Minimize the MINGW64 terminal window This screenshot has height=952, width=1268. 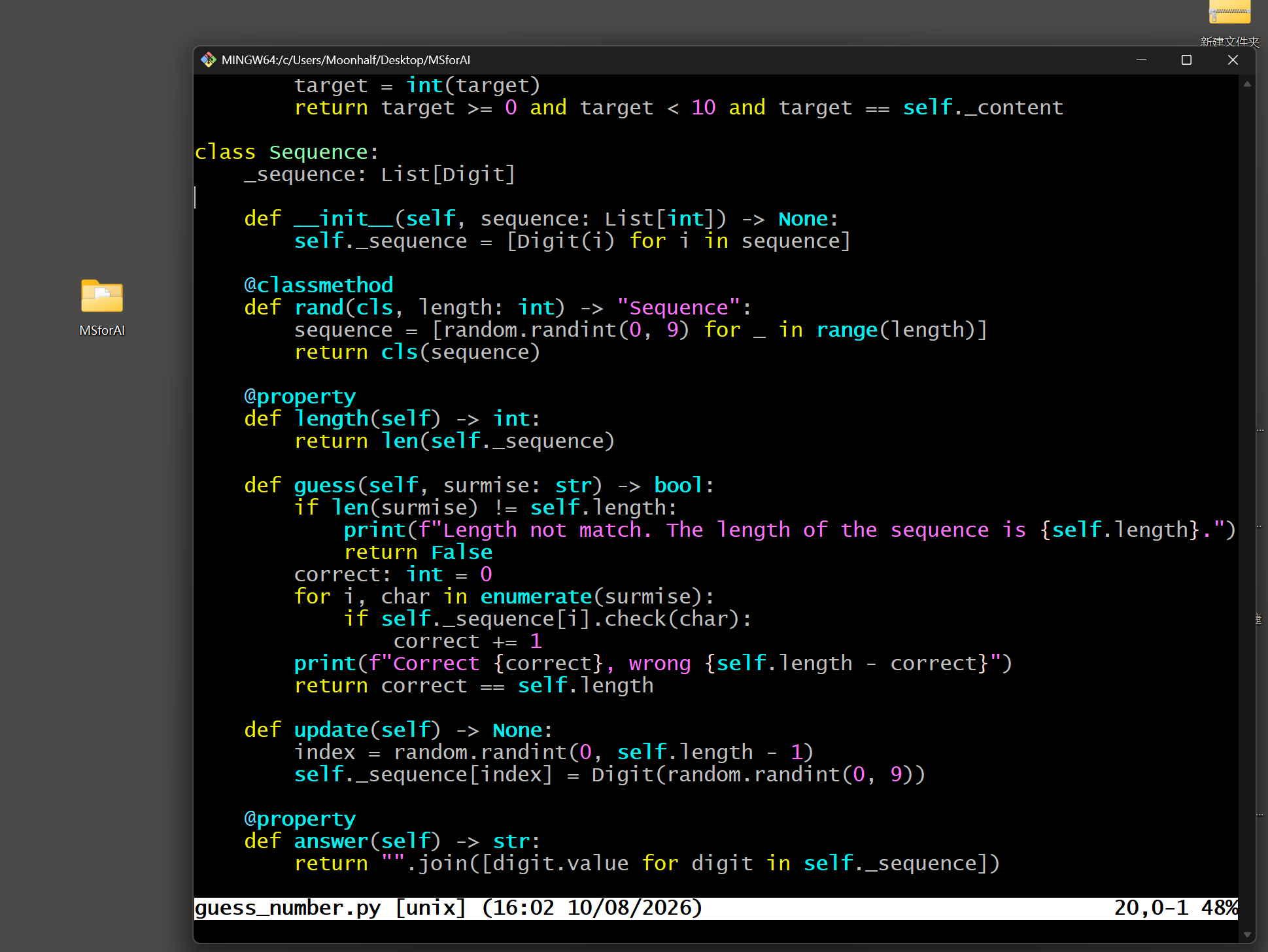pyautogui.click(x=1141, y=60)
